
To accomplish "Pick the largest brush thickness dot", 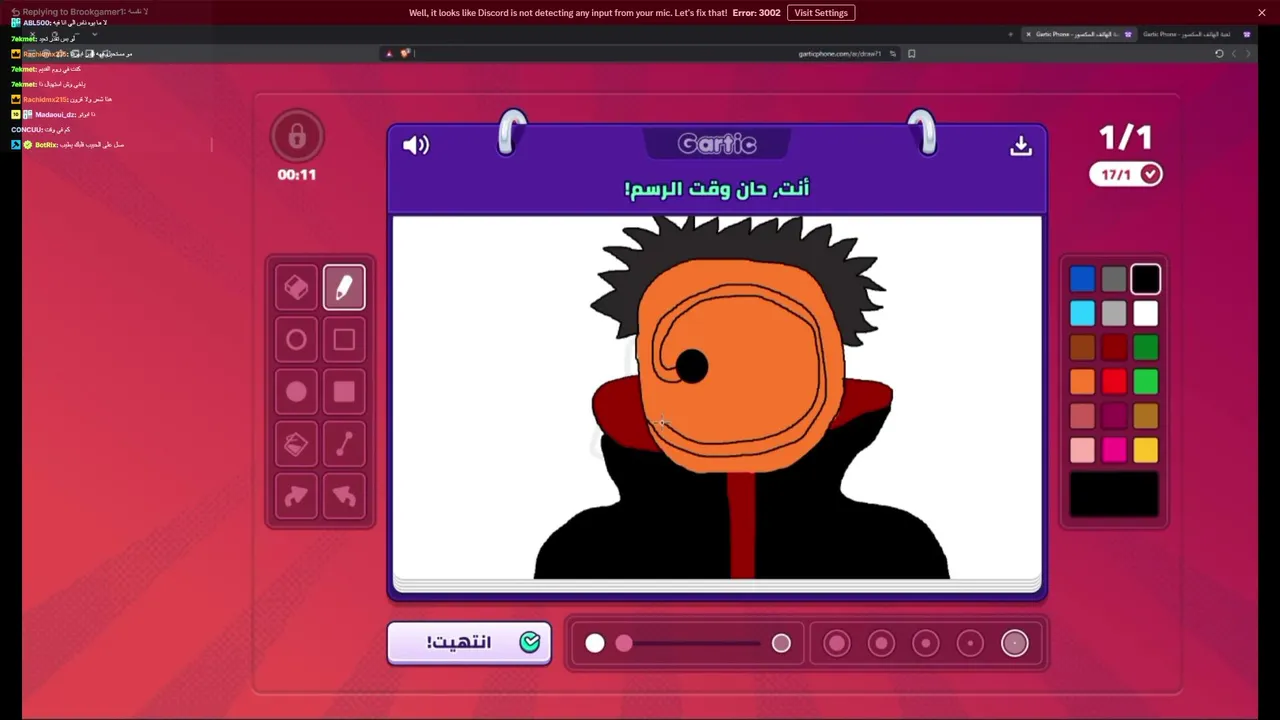I will tap(837, 643).
